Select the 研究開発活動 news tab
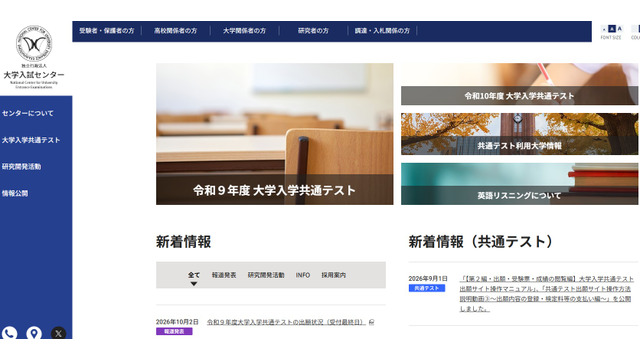 266,275
